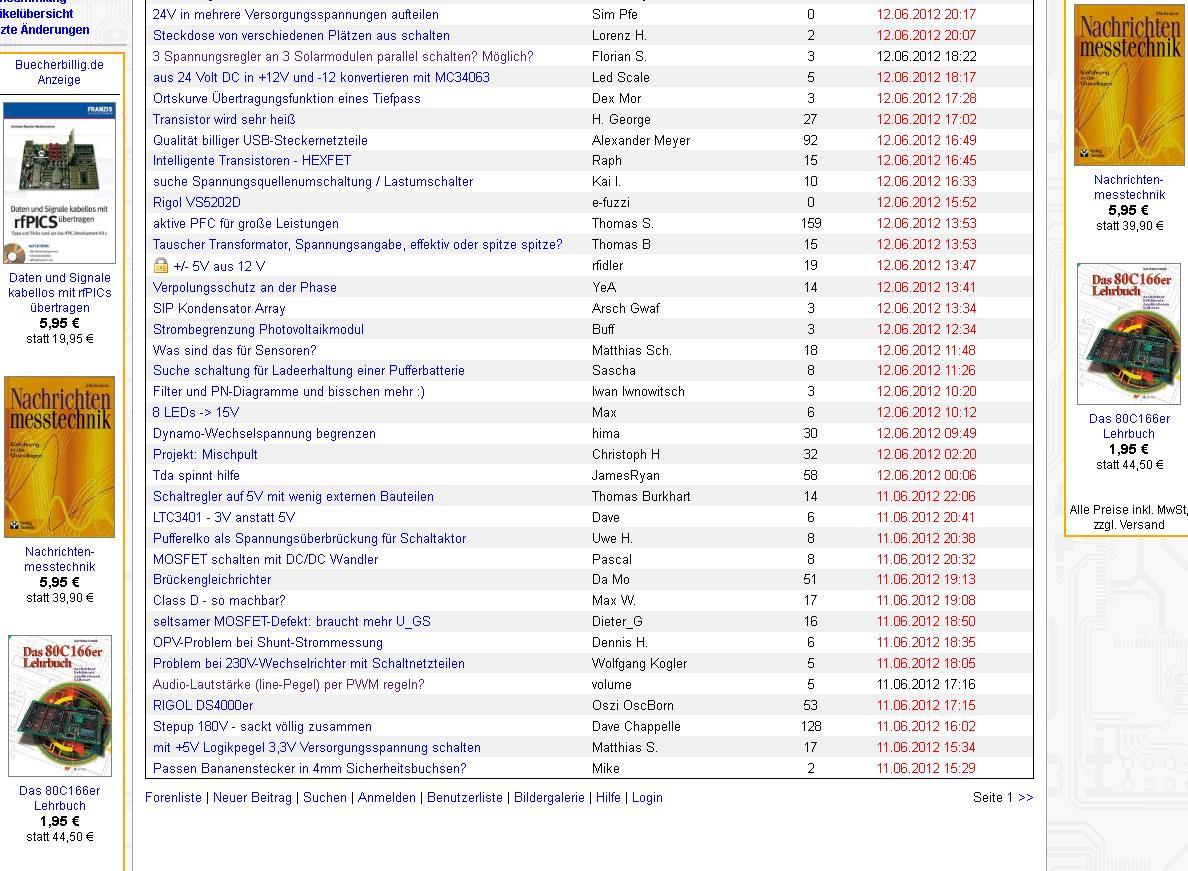Click timestamp '12.06.2012 20:17'
The image size is (1188, 871).
(x=926, y=14)
